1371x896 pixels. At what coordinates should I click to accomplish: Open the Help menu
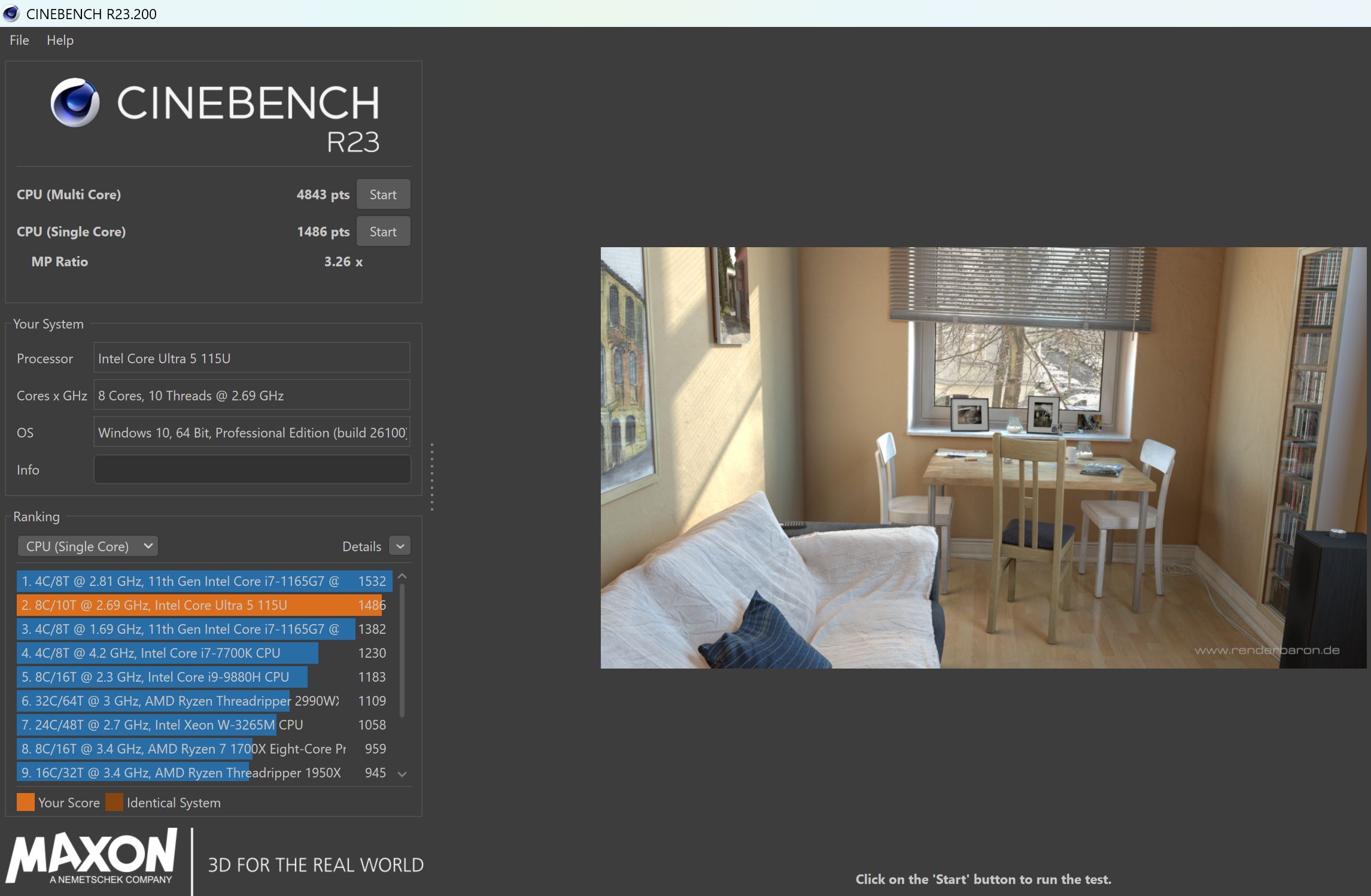click(x=60, y=40)
